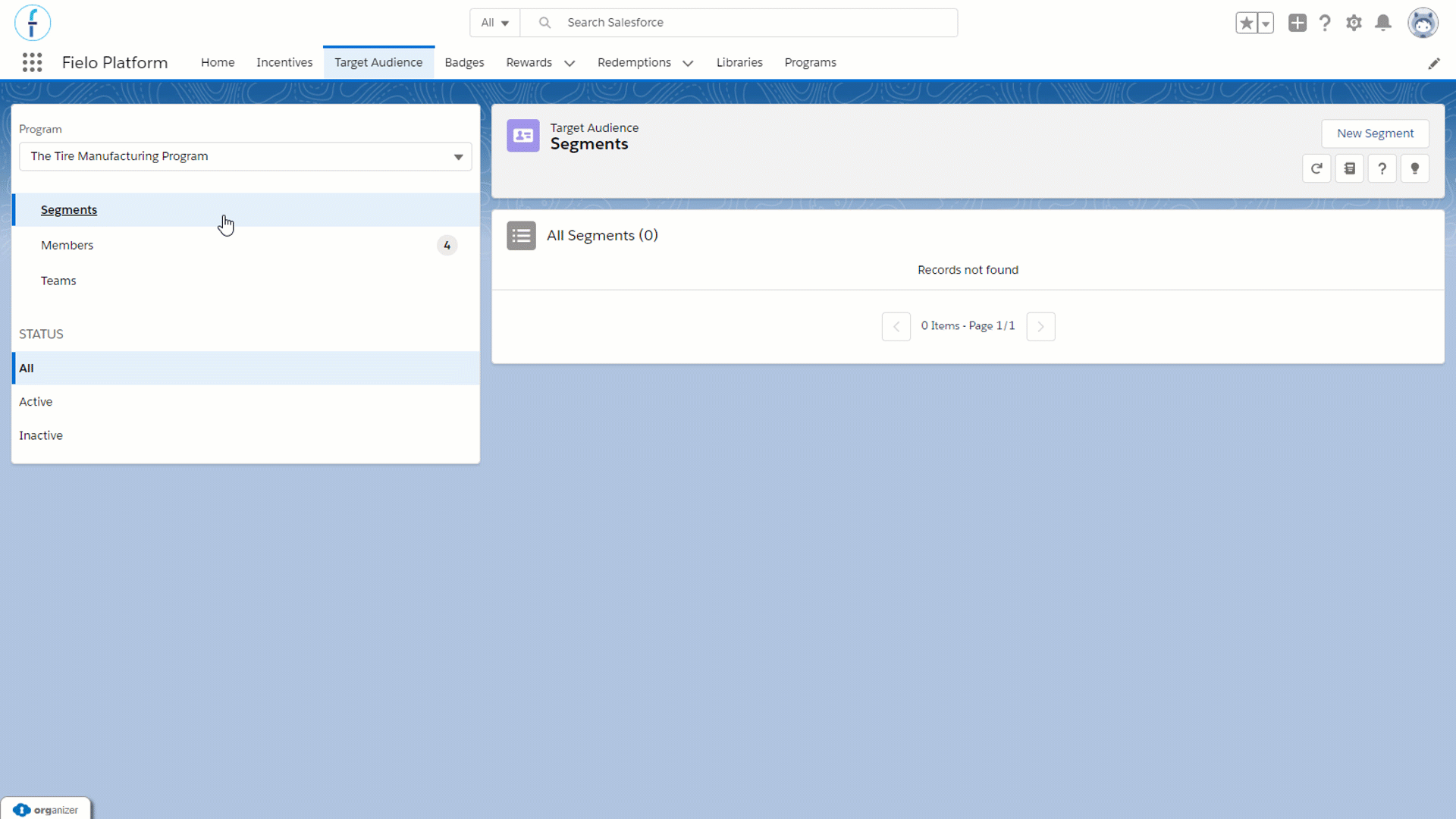Open Members in the sidebar
The image size is (1456, 819).
[x=246, y=245]
